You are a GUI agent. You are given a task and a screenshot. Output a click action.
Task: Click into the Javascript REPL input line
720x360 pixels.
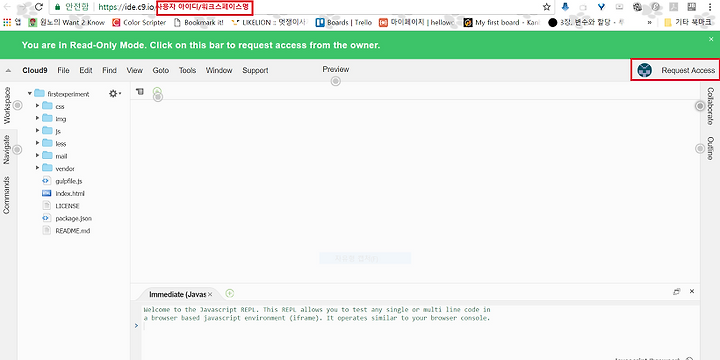[420, 326]
